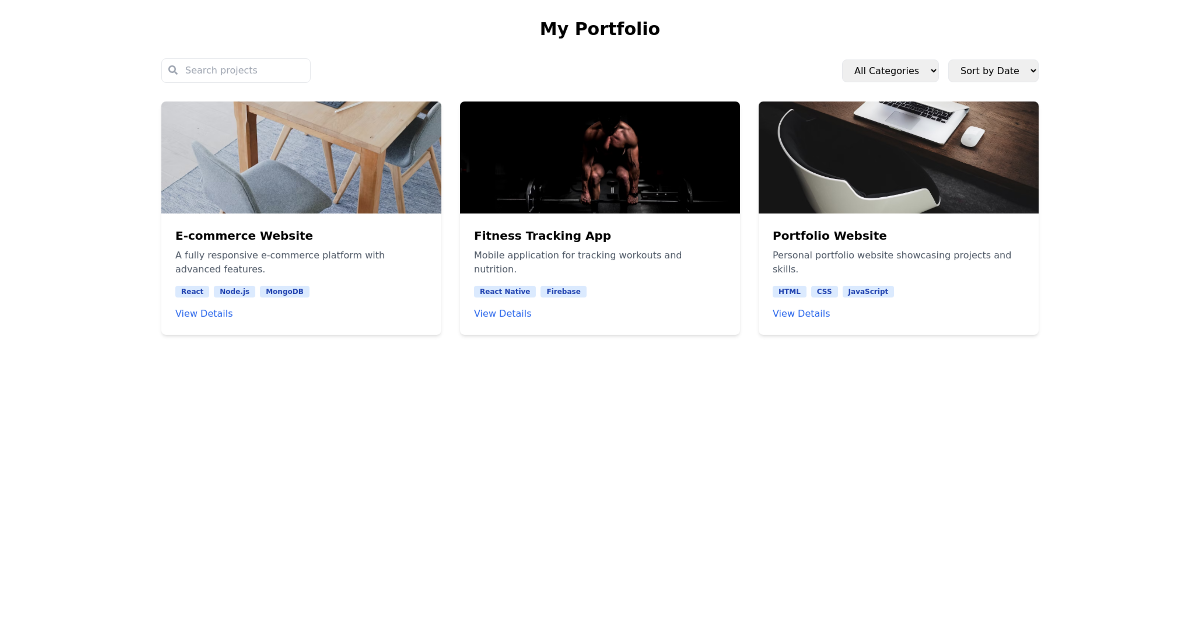Click the Fitness Tracking App title

pos(542,236)
